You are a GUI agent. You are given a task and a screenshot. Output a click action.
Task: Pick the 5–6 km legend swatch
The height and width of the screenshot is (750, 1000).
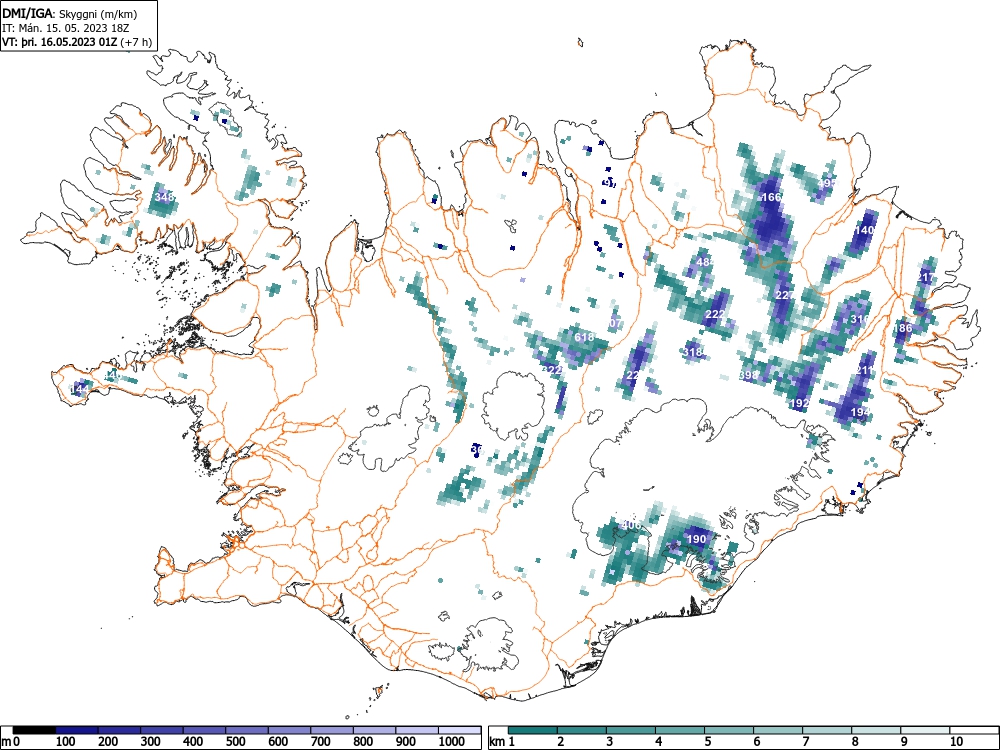729,730
